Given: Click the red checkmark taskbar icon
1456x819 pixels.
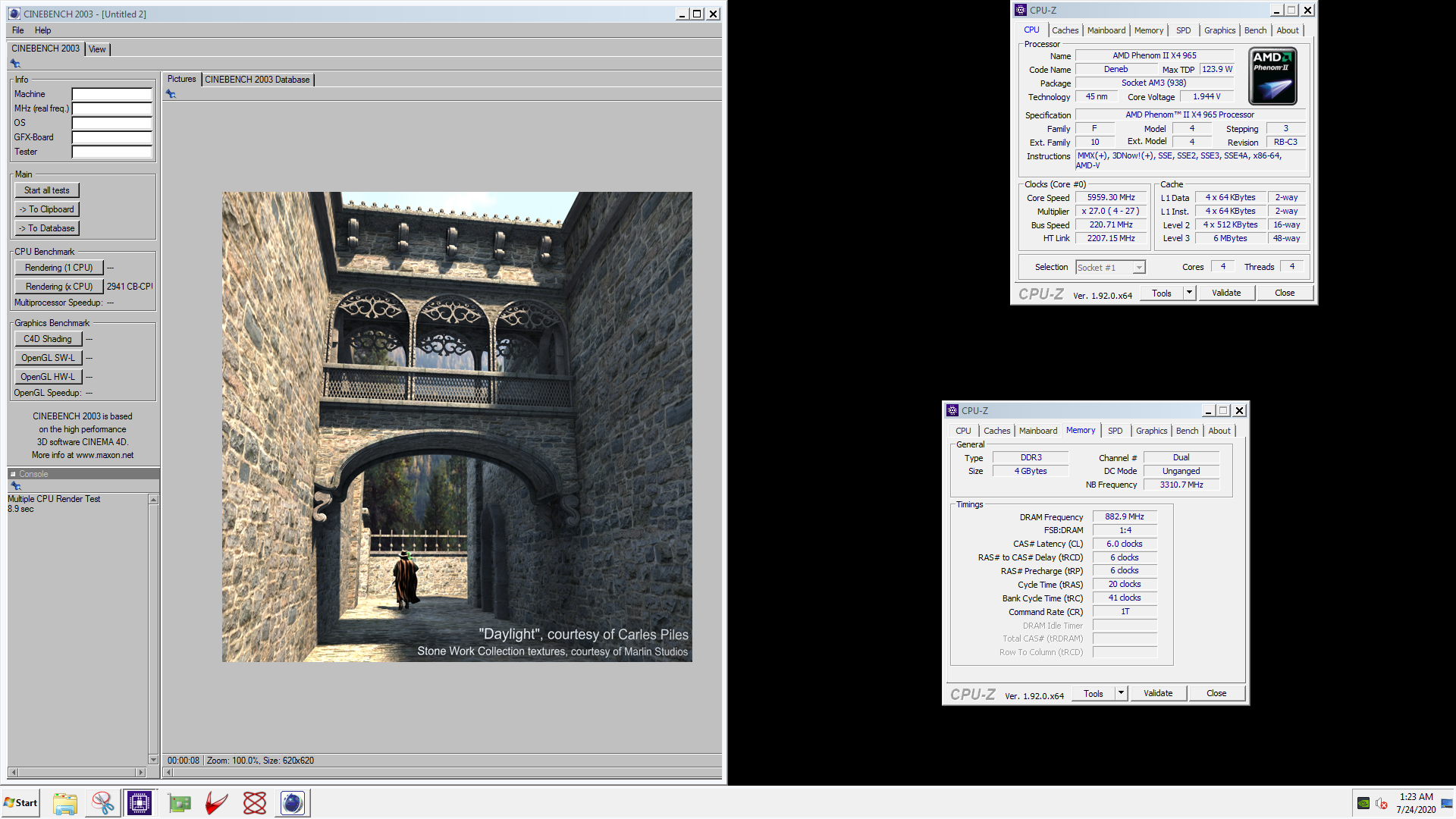Looking at the screenshot, I should point(217,803).
